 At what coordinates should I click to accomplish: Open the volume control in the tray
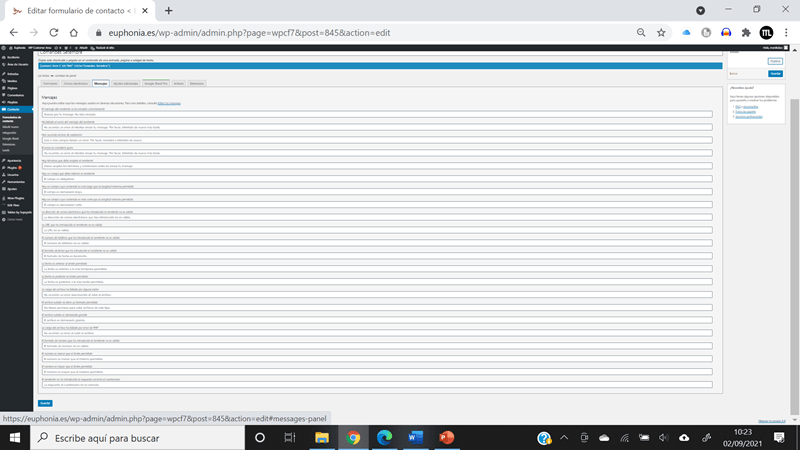[x=663, y=438]
